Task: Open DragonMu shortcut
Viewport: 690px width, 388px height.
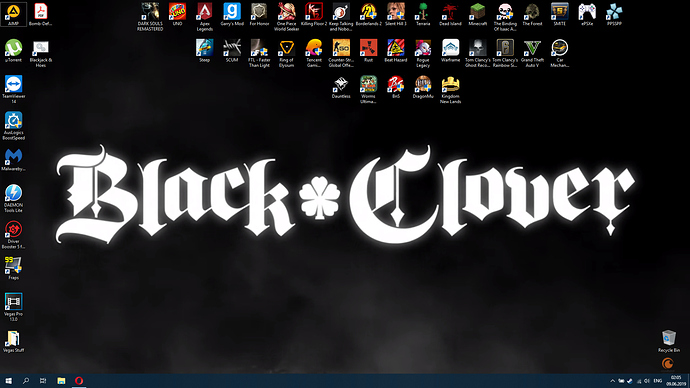Action: click(423, 86)
